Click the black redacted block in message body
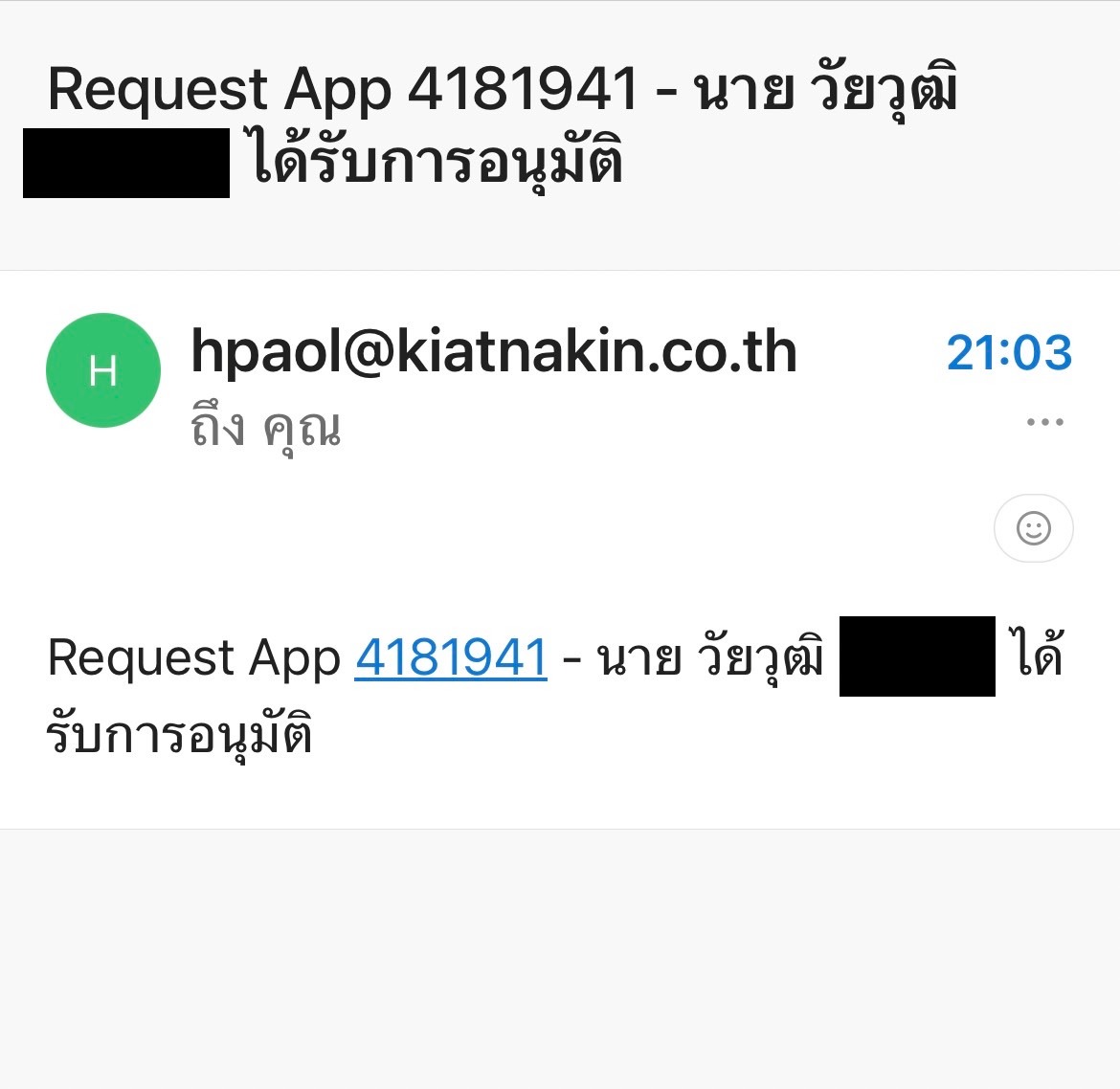Screen dimensions: 1120x1089 click(x=917, y=656)
